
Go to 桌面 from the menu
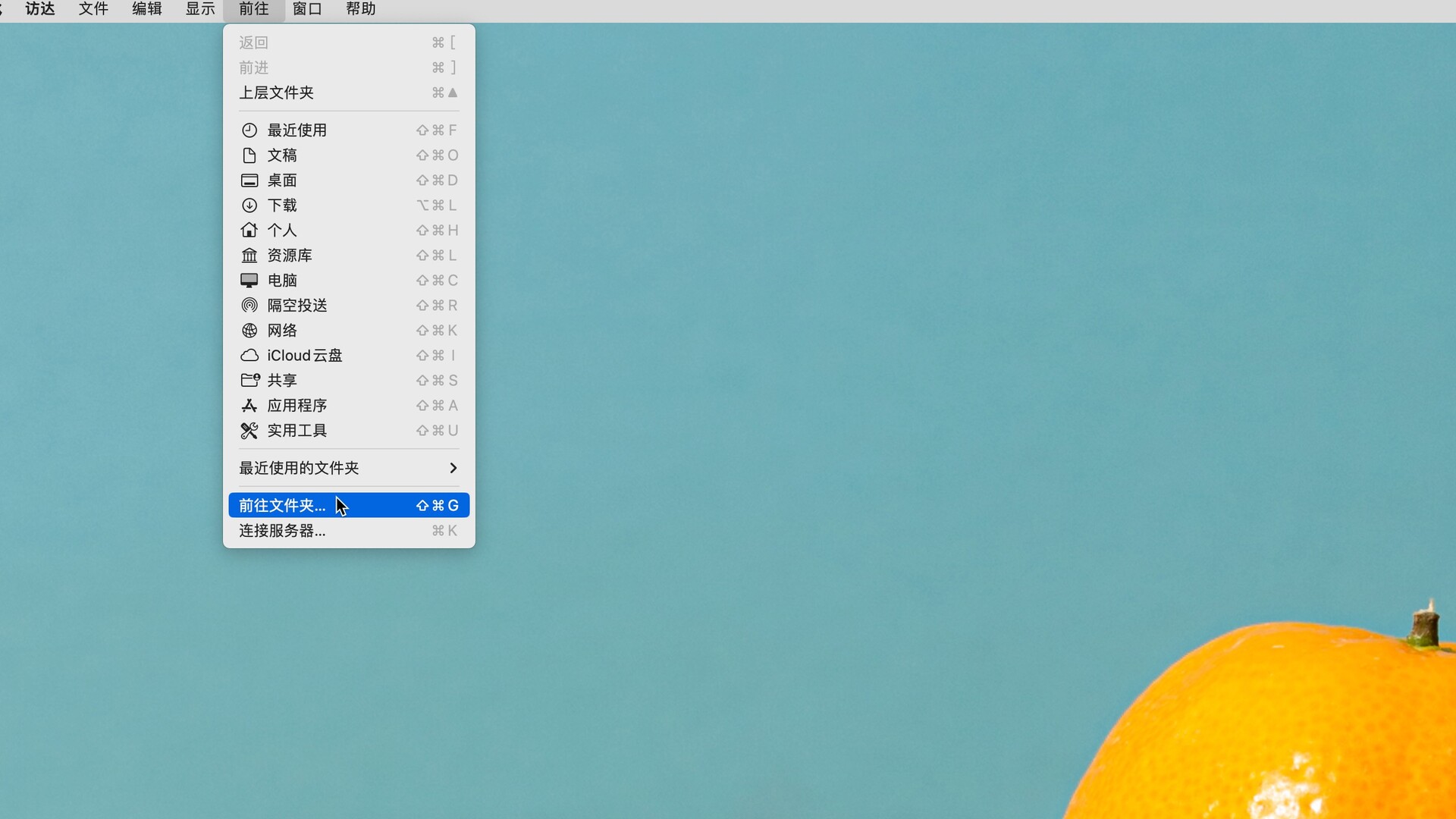tap(349, 180)
